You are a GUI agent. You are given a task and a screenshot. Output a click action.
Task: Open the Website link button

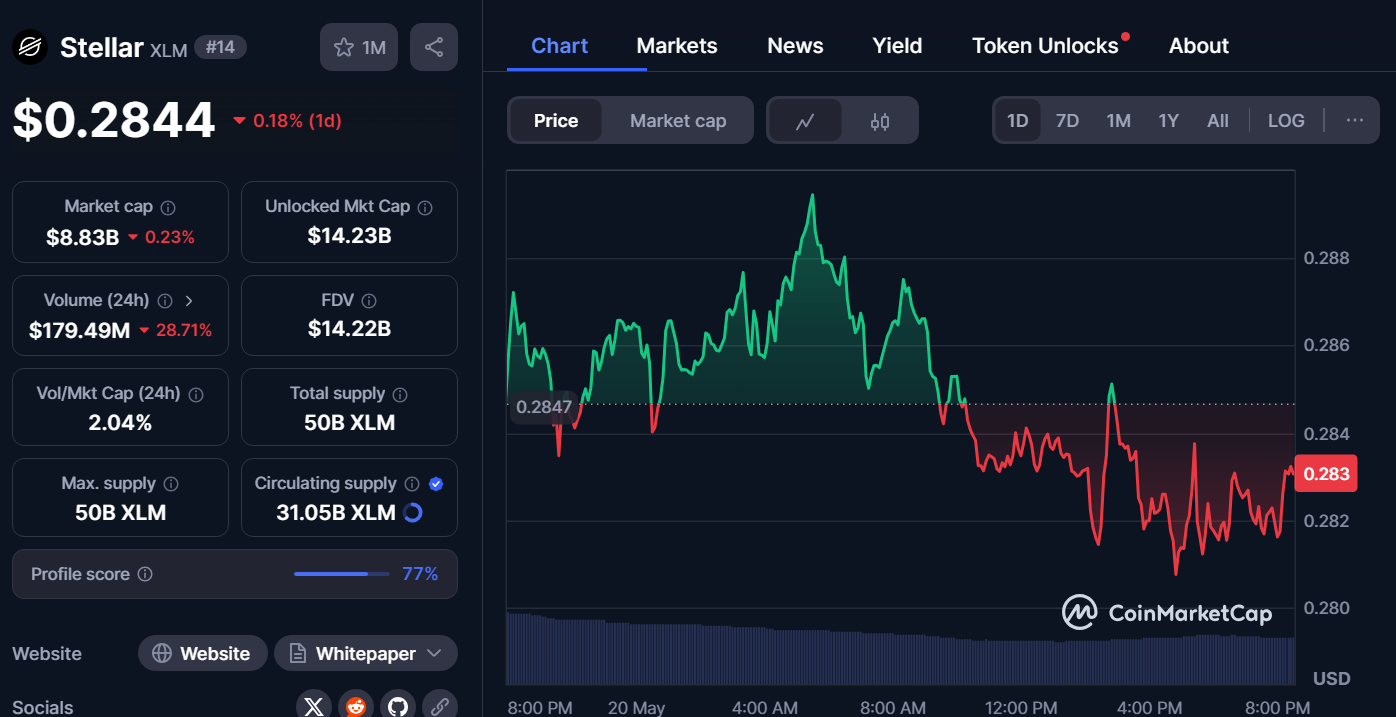tap(202, 654)
